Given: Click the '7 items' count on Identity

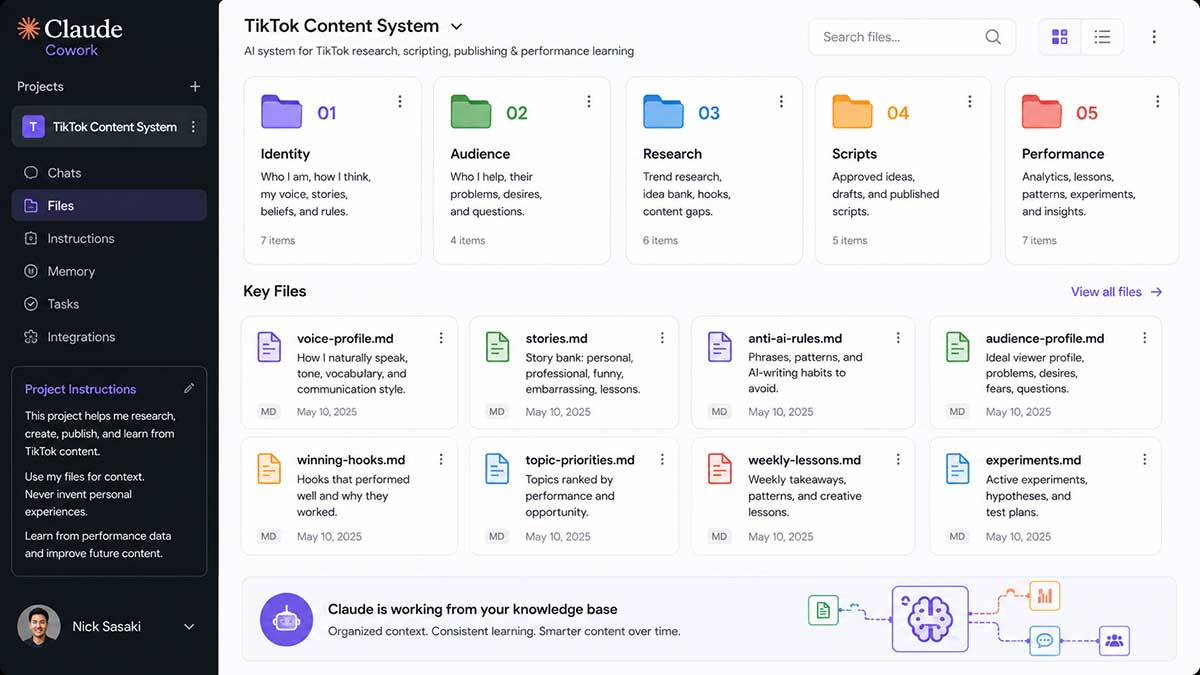Looking at the screenshot, I should (x=278, y=241).
